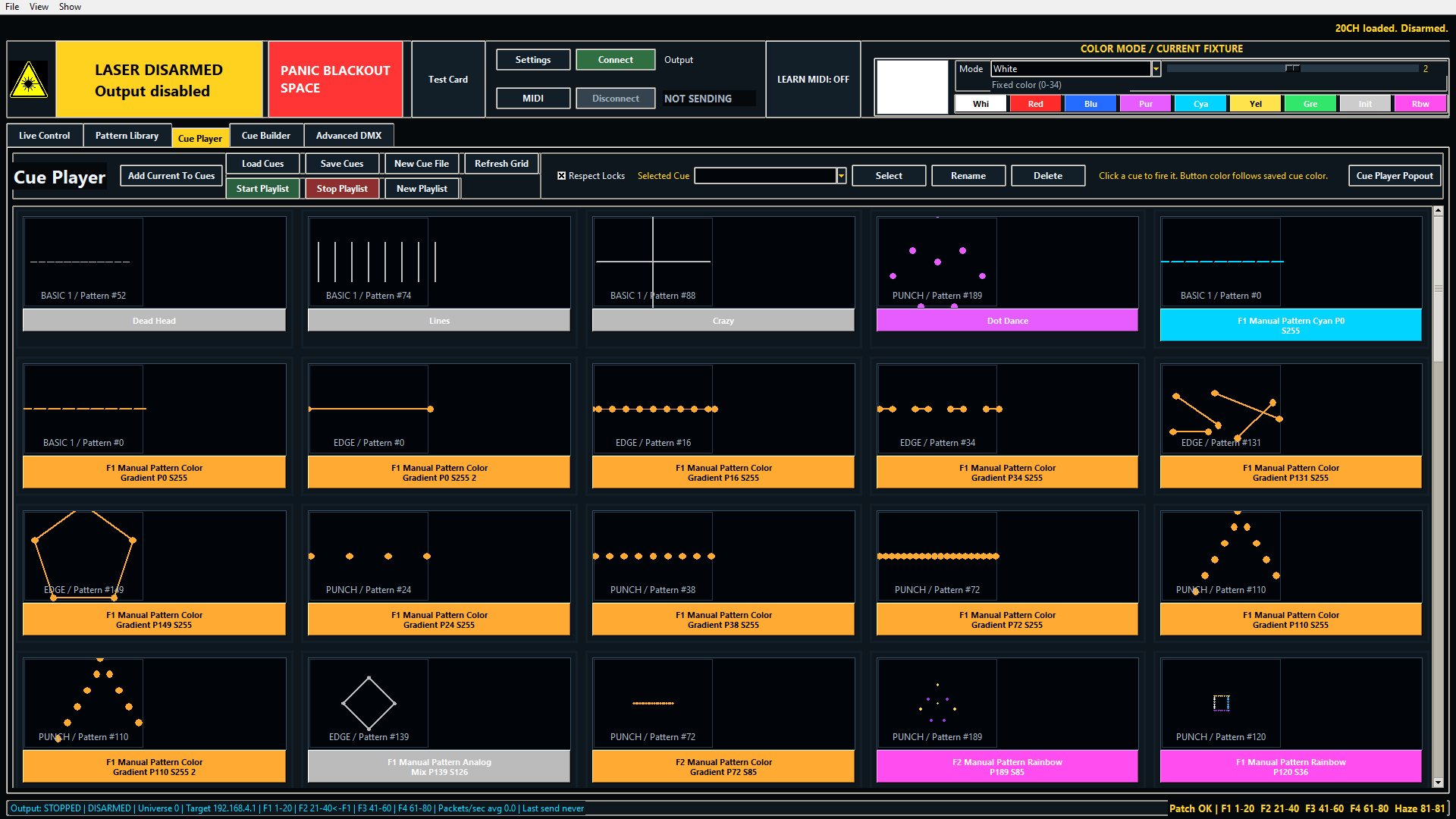Fire the F1 Manual Pattern Cyan P0 cue
Screen dimensions: 1456x819
(1291, 325)
